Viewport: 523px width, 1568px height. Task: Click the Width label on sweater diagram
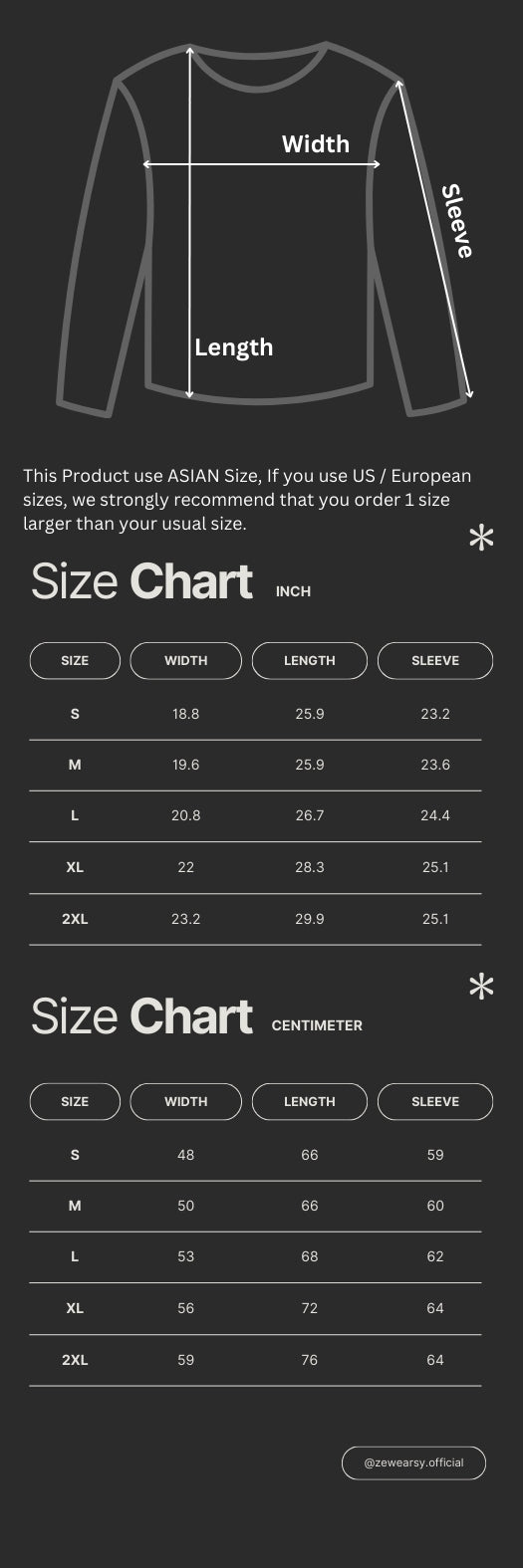pos(316,144)
